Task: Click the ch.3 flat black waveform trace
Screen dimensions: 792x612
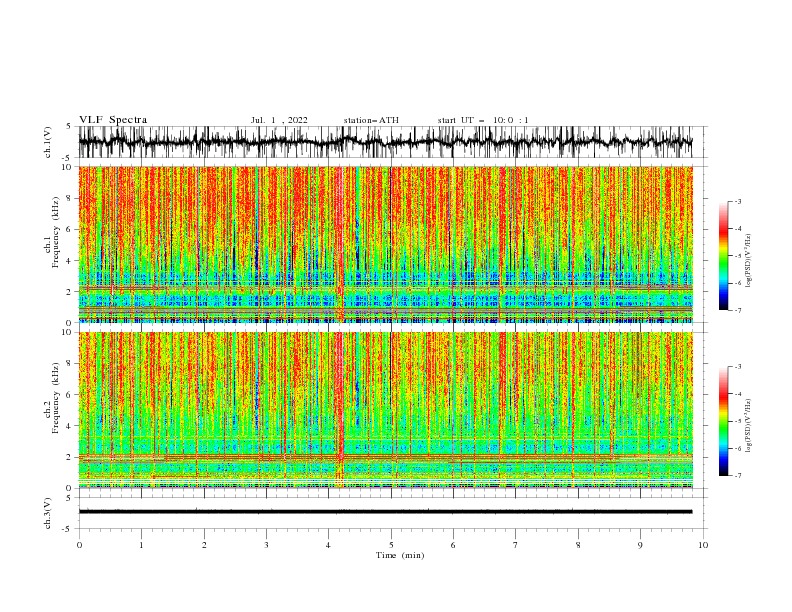Action: click(385, 512)
